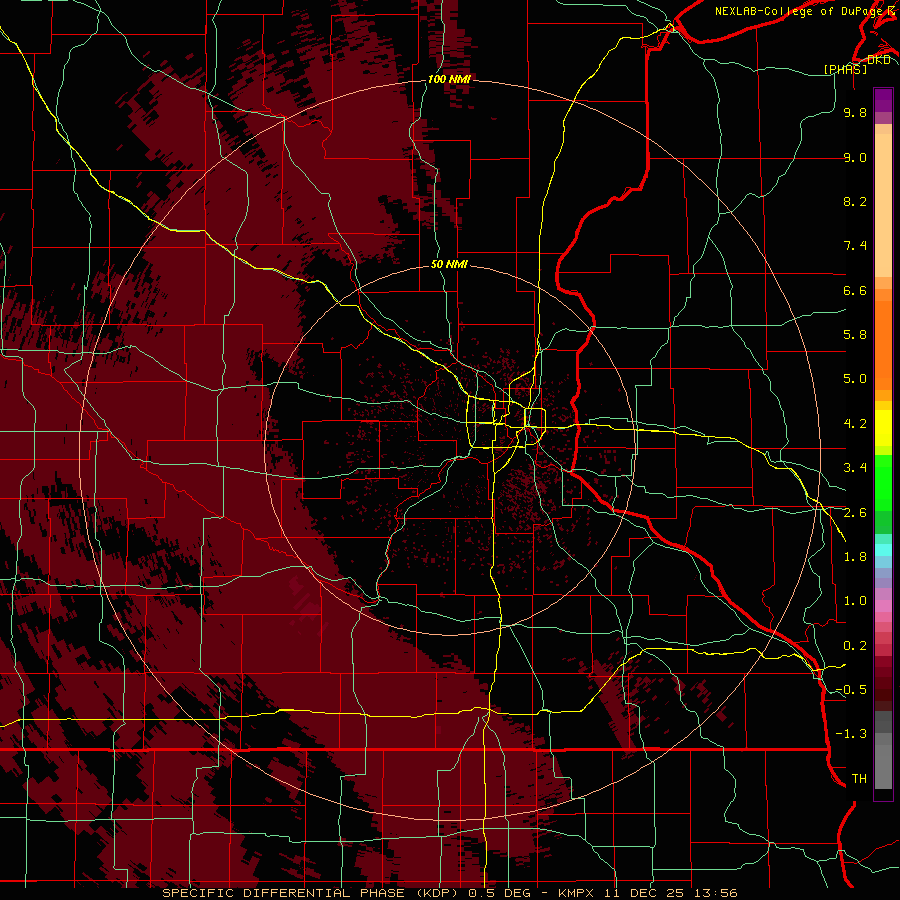The image size is (900, 900).
Task: Click the 9.8 value on the color scale
Action: [x=855, y=113]
